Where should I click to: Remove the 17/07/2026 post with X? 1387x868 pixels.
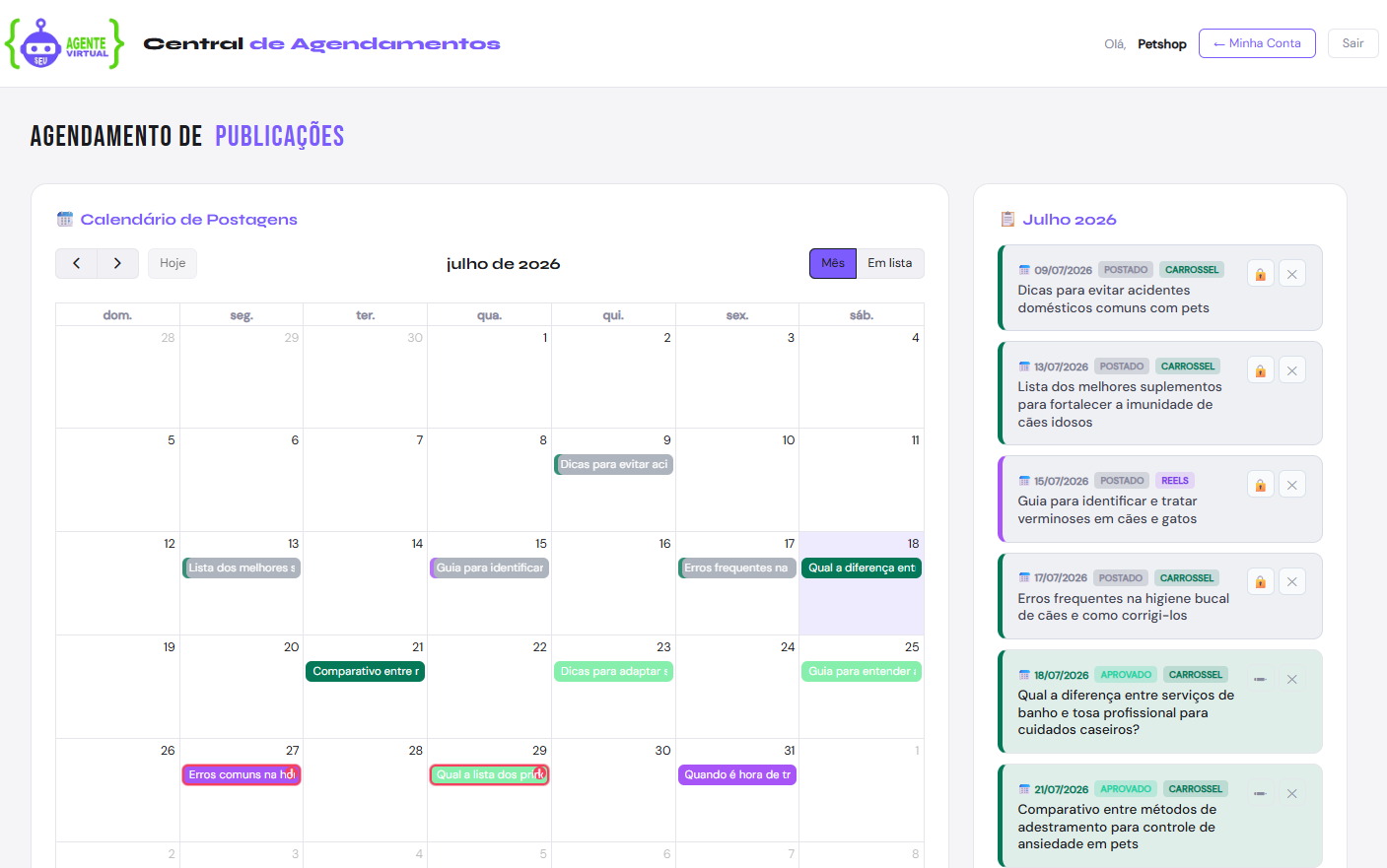click(x=1291, y=582)
